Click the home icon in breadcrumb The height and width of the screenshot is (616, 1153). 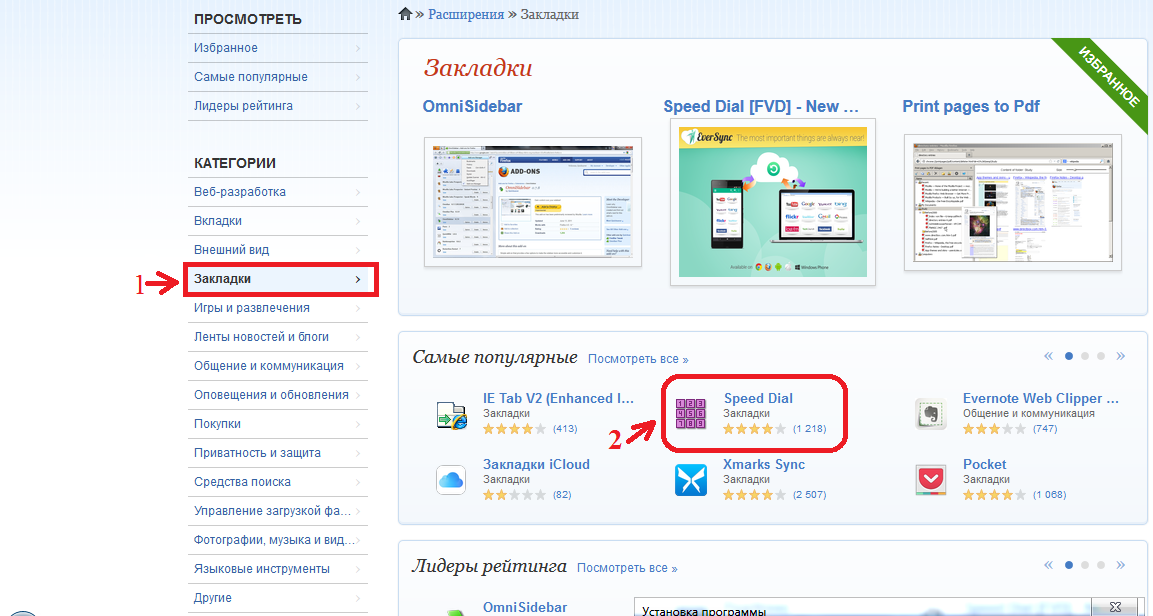(x=404, y=13)
